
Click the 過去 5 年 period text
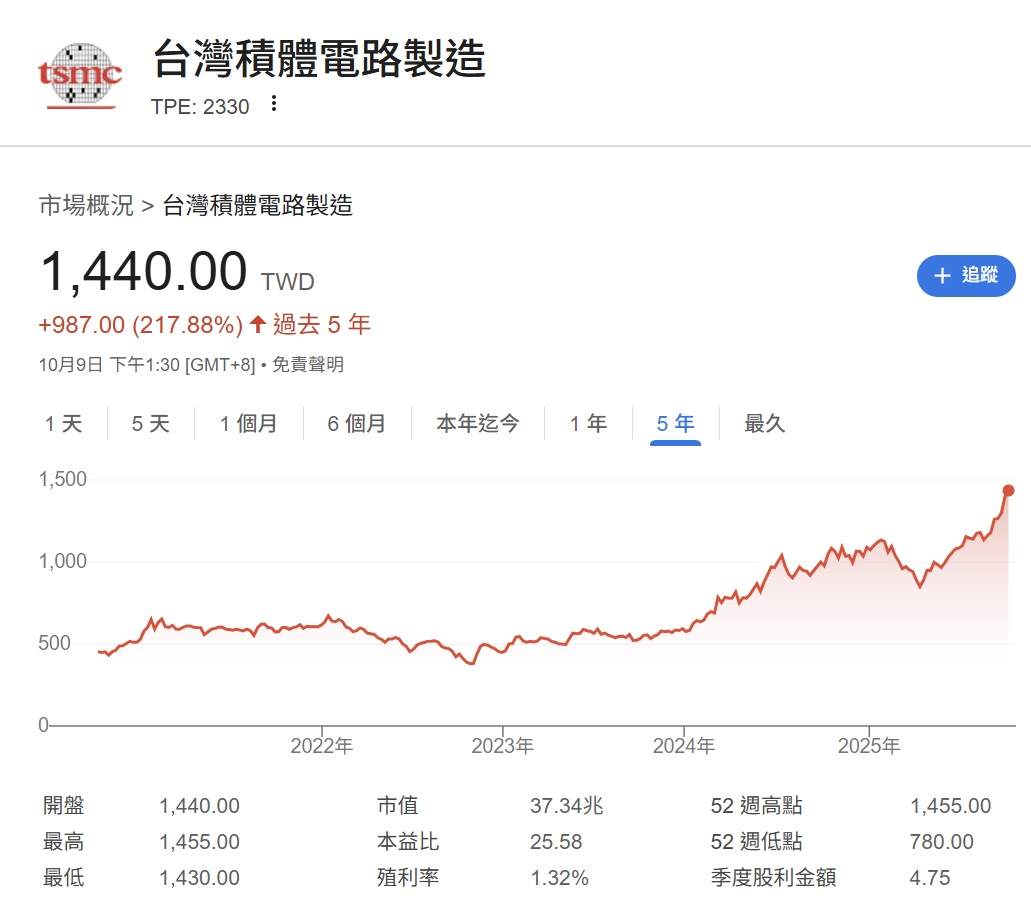pos(322,325)
